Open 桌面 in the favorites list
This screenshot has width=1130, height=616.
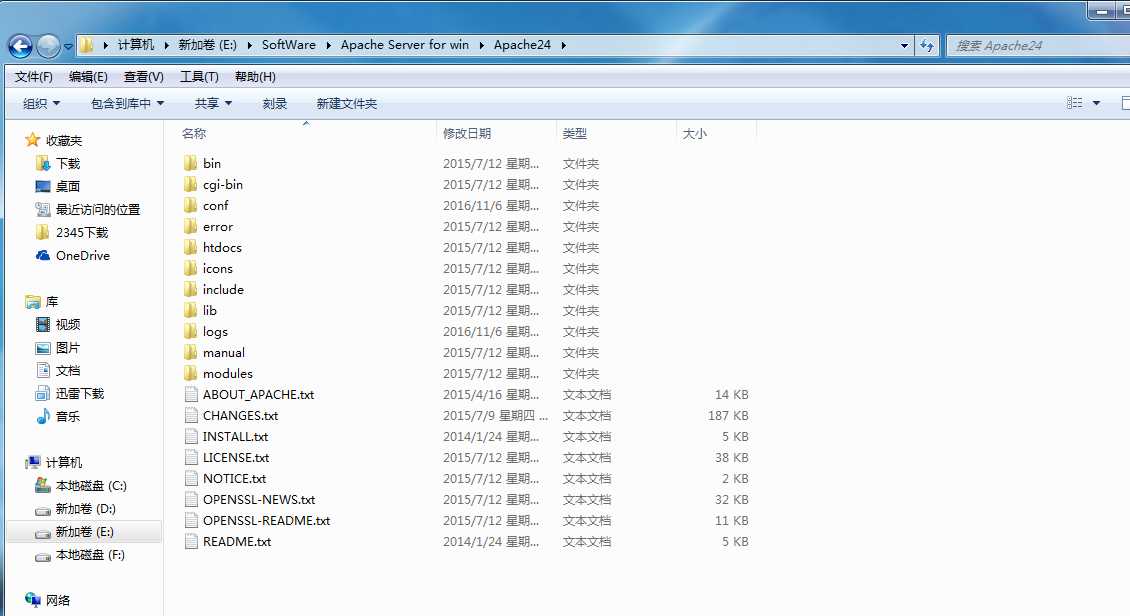click(68, 187)
